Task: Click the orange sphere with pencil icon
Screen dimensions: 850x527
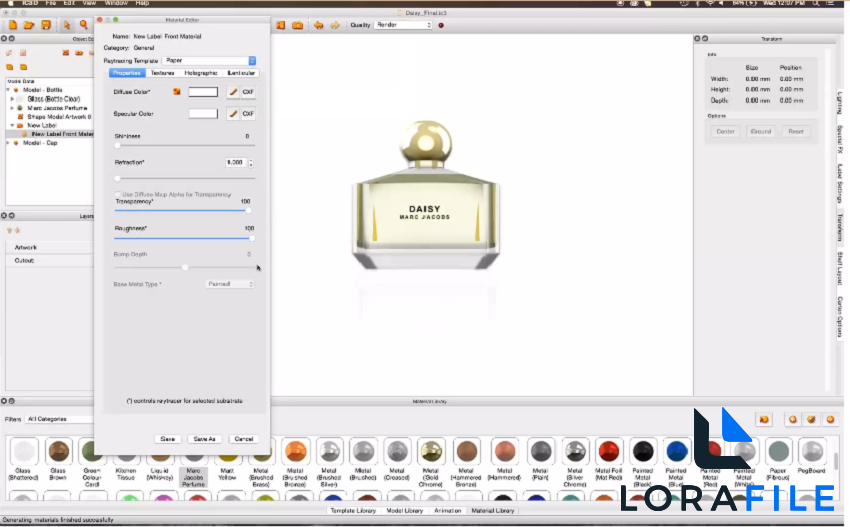Action: pos(811,419)
